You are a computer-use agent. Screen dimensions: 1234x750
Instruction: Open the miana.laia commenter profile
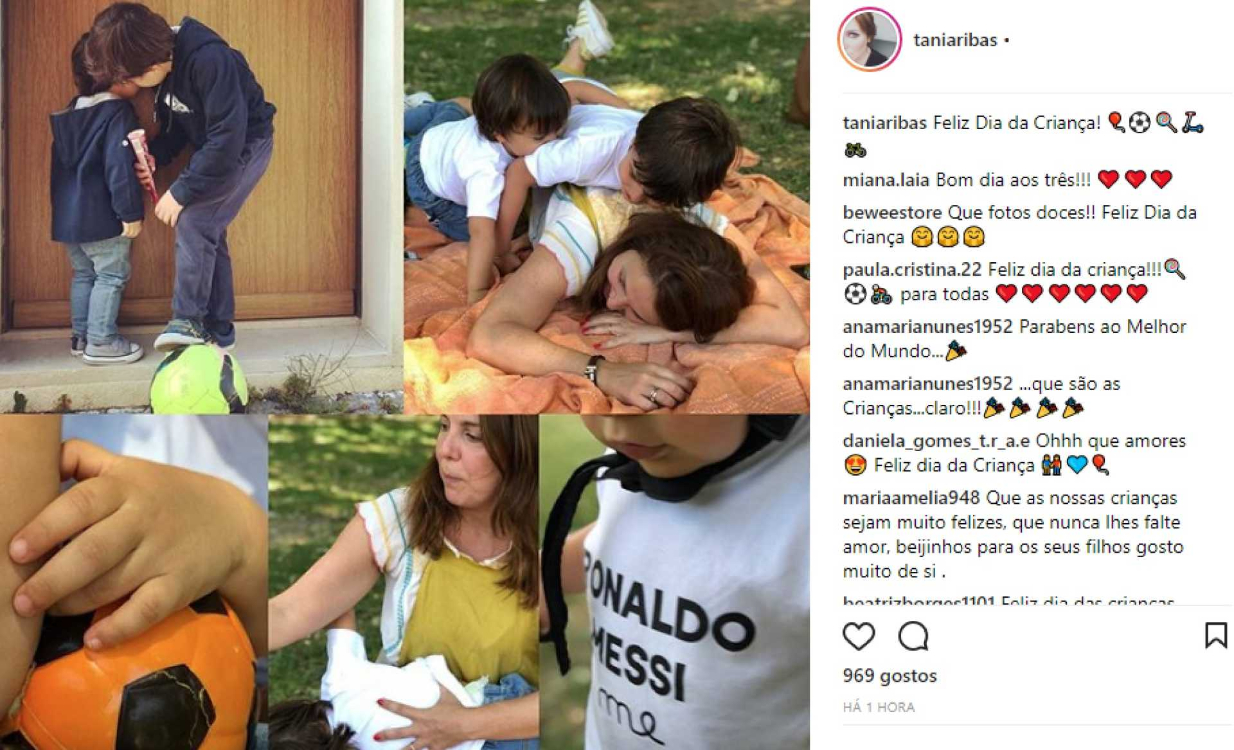click(887, 180)
